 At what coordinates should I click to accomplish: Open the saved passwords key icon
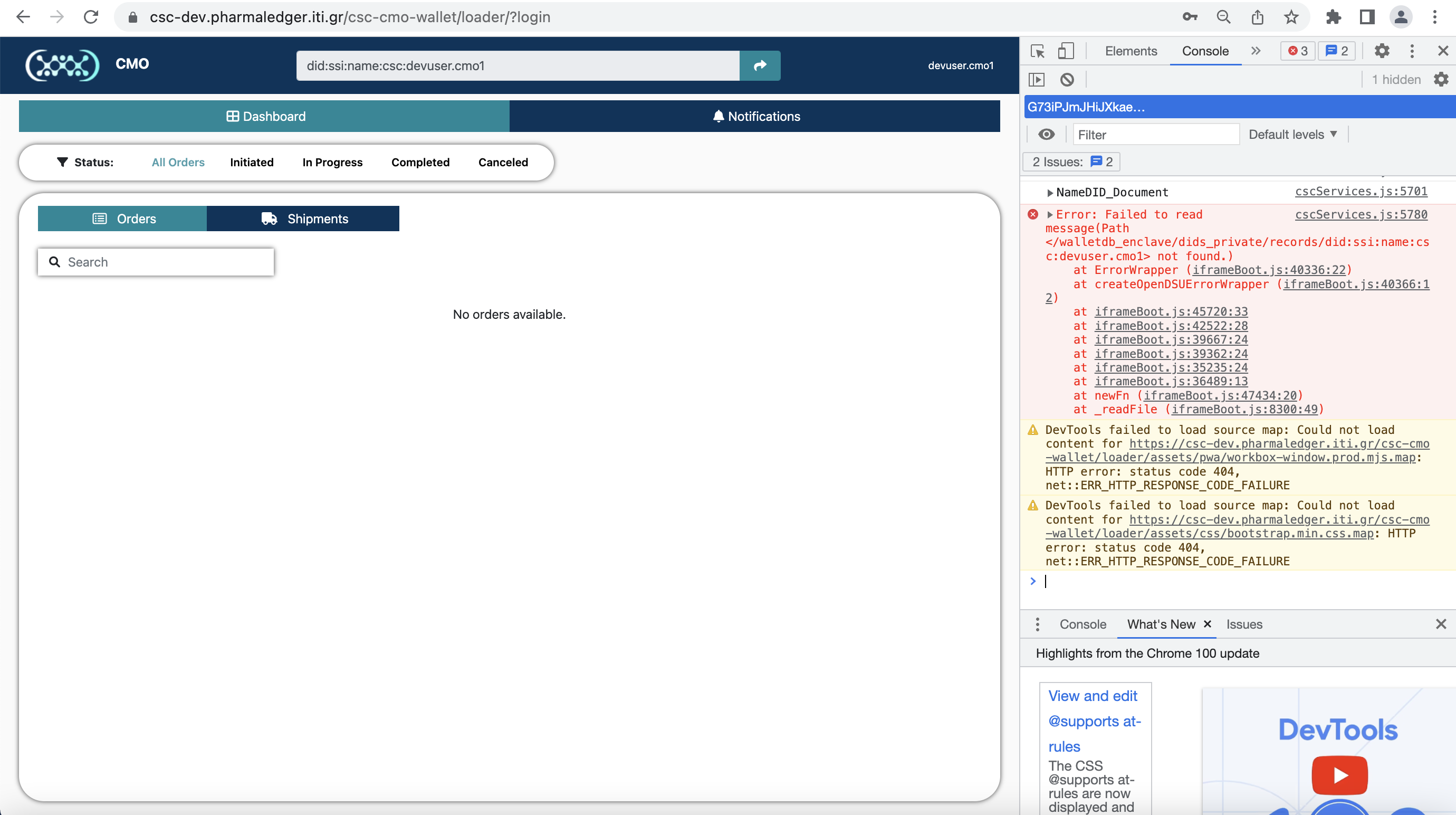pyautogui.click(x=1190, y=17)
